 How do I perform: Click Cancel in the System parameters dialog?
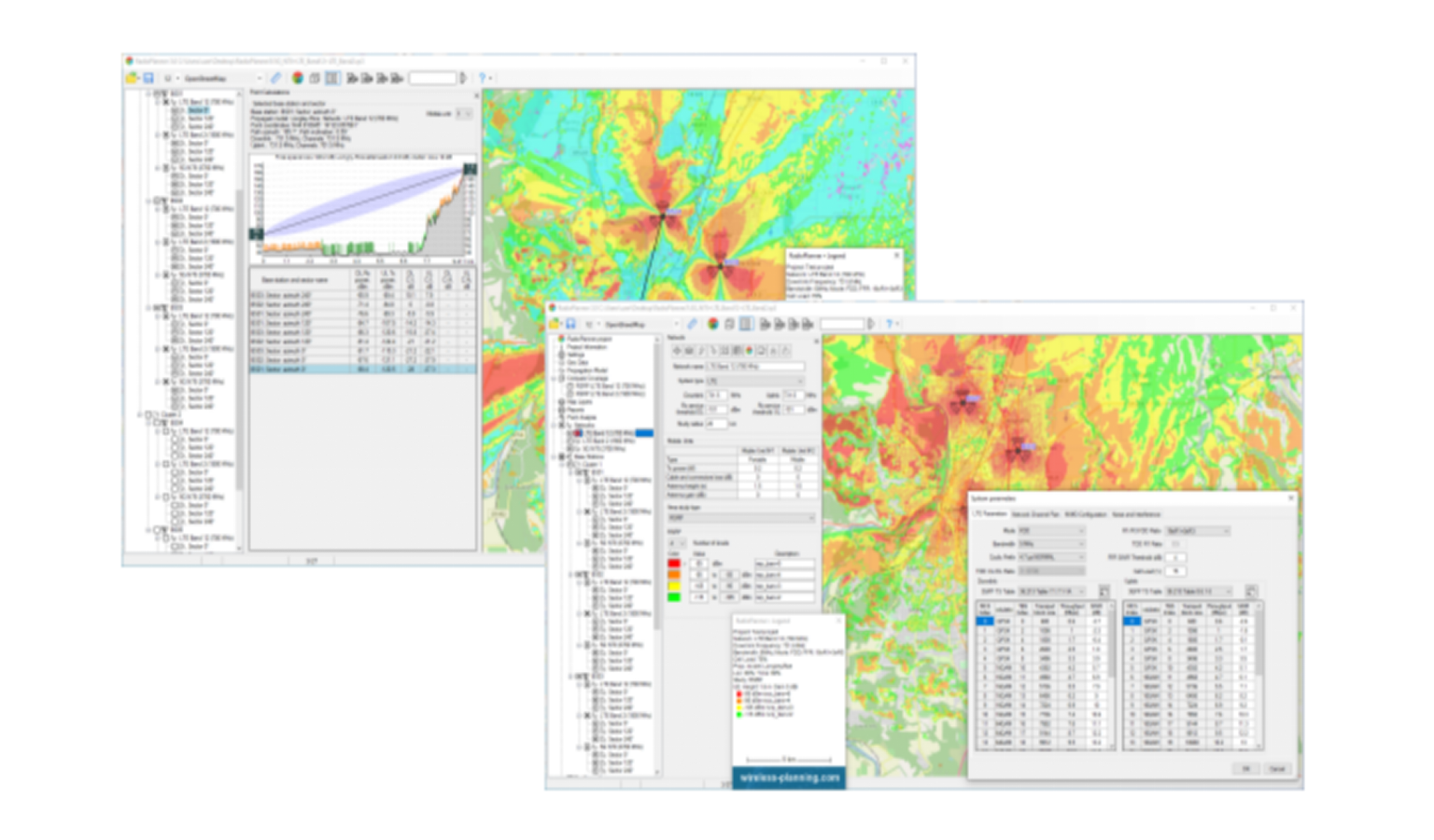(1277, 768)
